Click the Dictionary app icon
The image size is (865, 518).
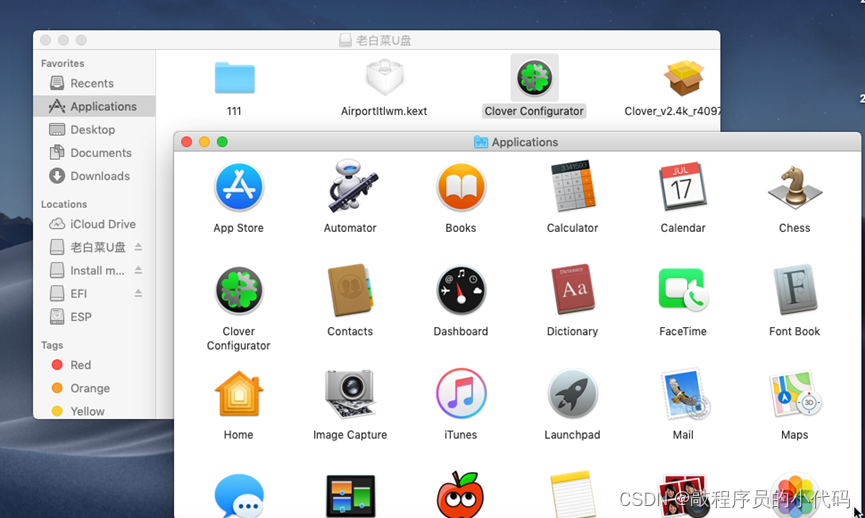tap(573, 290)
